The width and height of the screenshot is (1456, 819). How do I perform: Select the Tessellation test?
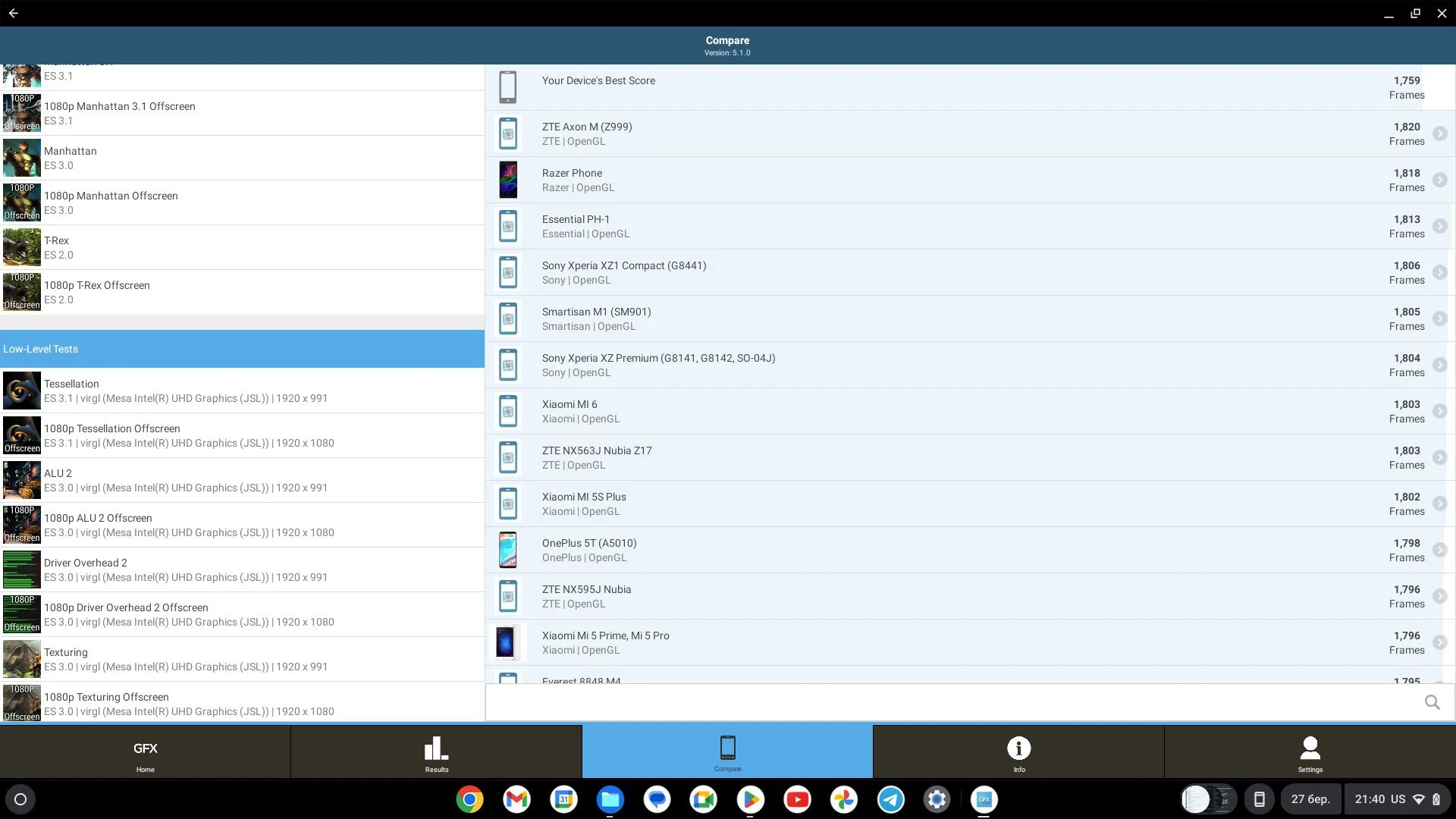(x=242, y=391)
